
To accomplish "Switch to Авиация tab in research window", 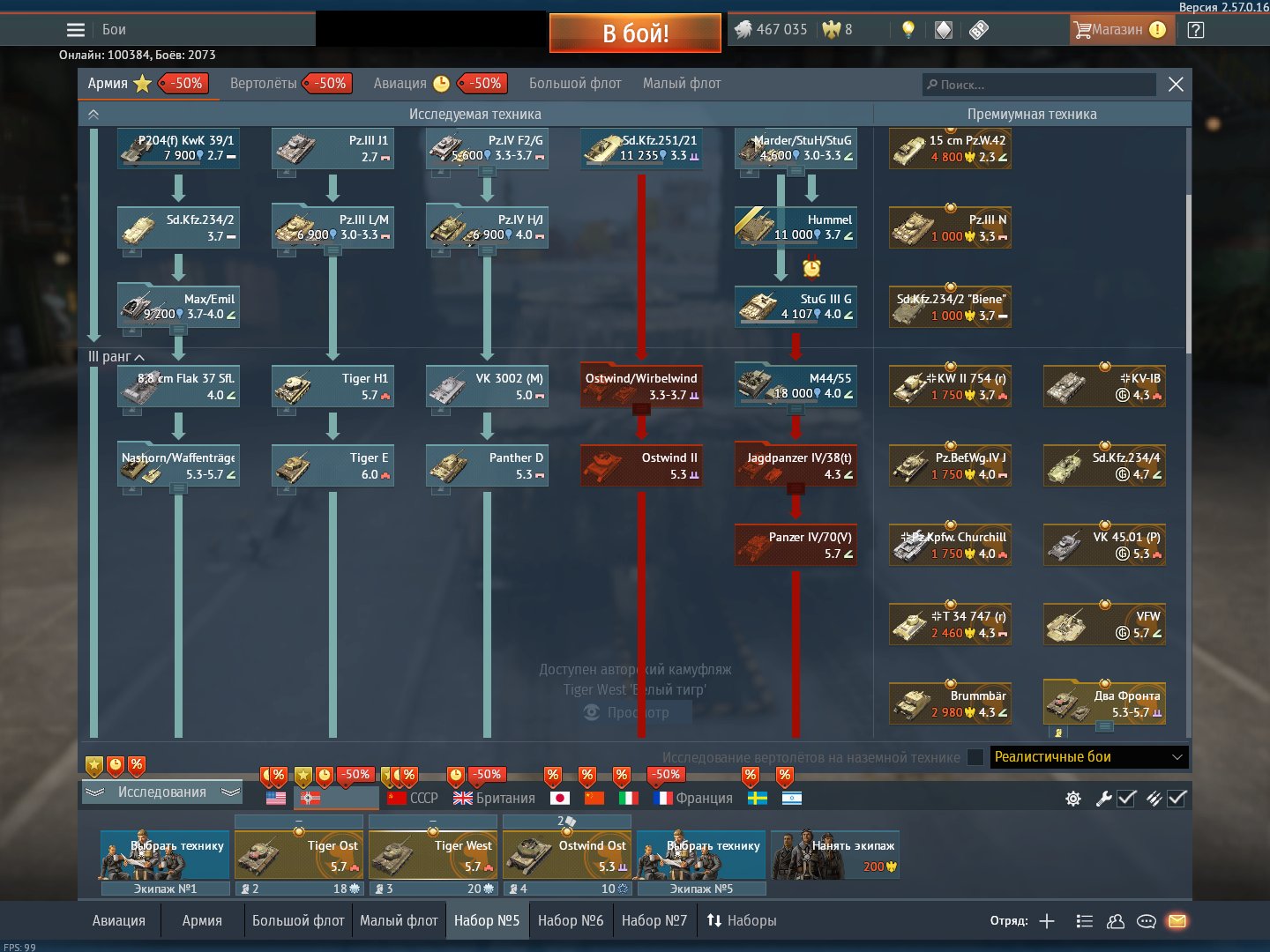I will (x=400, y=84).
